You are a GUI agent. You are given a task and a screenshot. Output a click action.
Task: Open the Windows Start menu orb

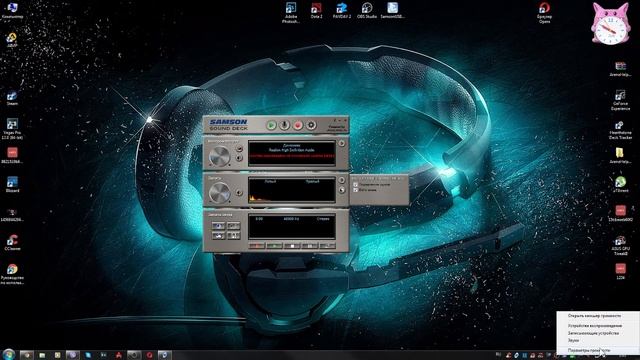click(8, 354)
